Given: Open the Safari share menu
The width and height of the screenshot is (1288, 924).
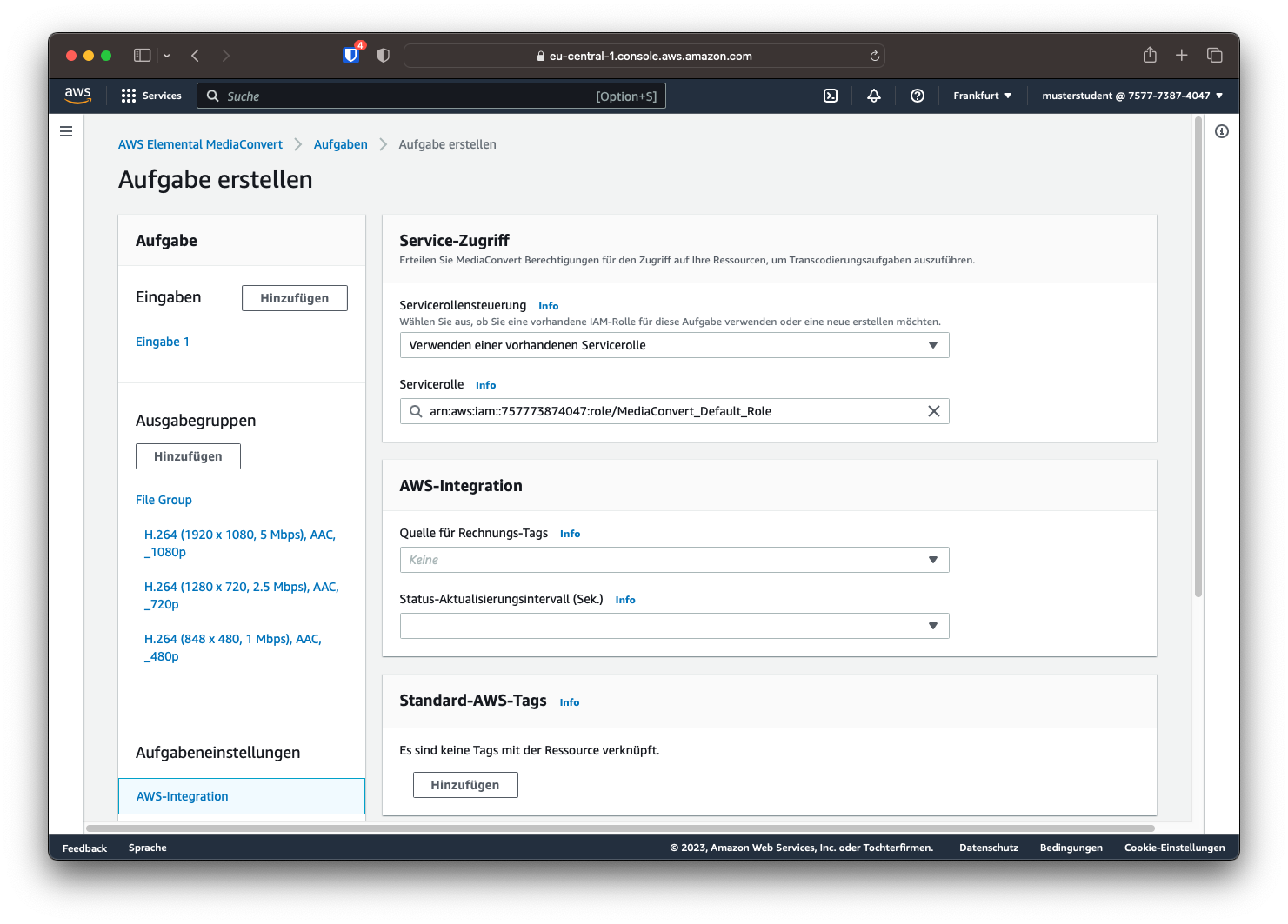Looking at the screenshot, I should tap(1150, 55).
